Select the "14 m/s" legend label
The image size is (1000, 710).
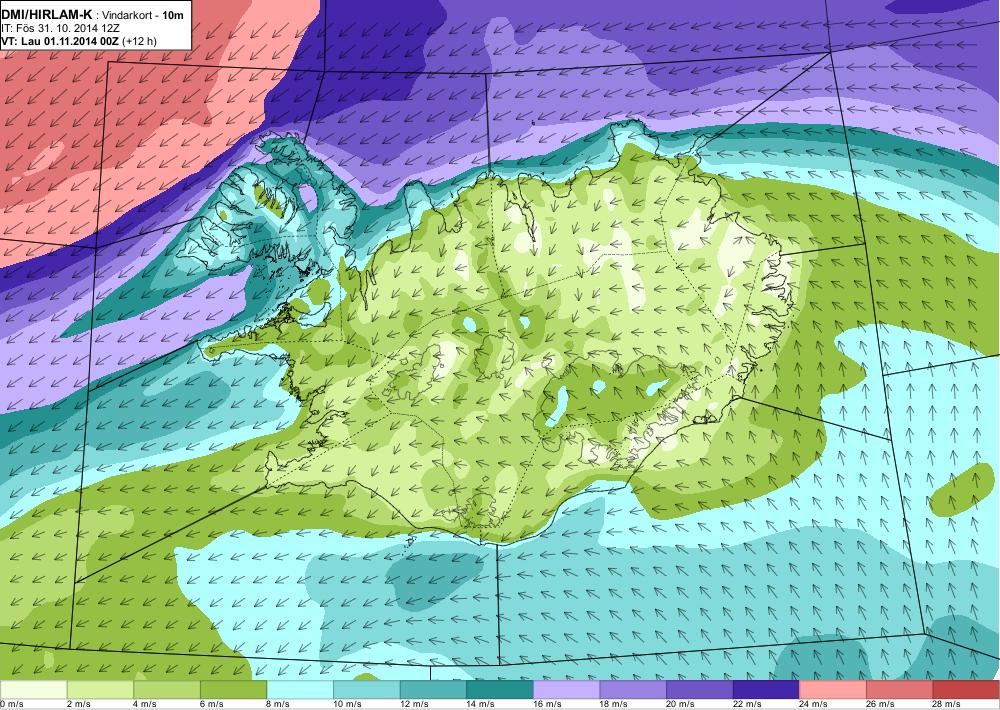pyautogui.click(x=482, y=704)
